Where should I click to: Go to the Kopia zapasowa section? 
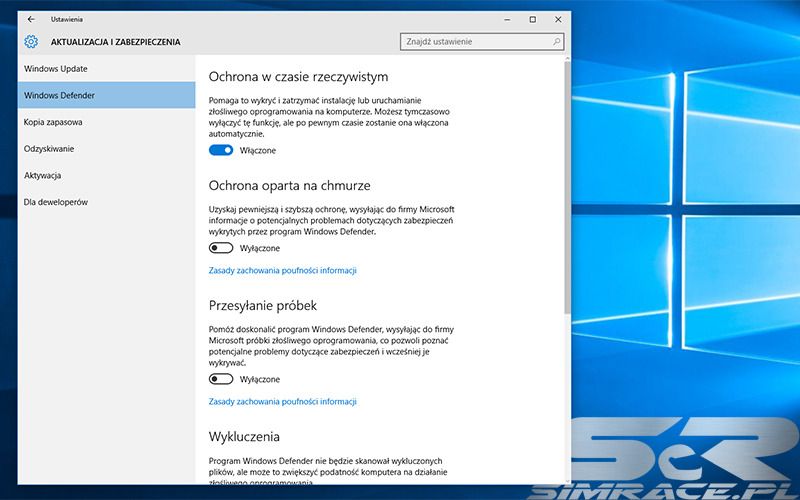pyautogui.click(x=53, y=122)
